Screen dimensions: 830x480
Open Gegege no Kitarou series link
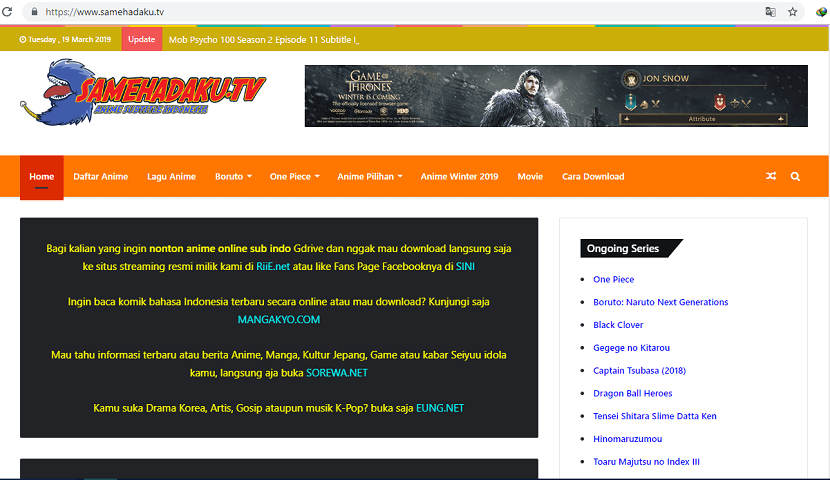coord(631,348)
